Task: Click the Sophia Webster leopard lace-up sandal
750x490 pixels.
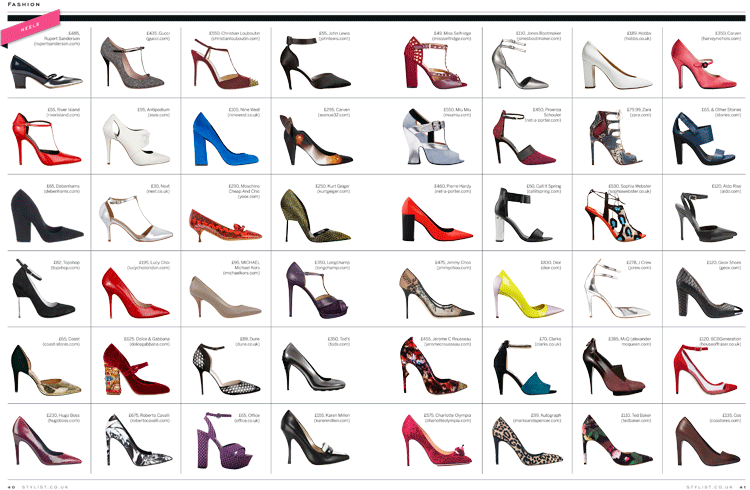Action: click(x=616, y=216)
